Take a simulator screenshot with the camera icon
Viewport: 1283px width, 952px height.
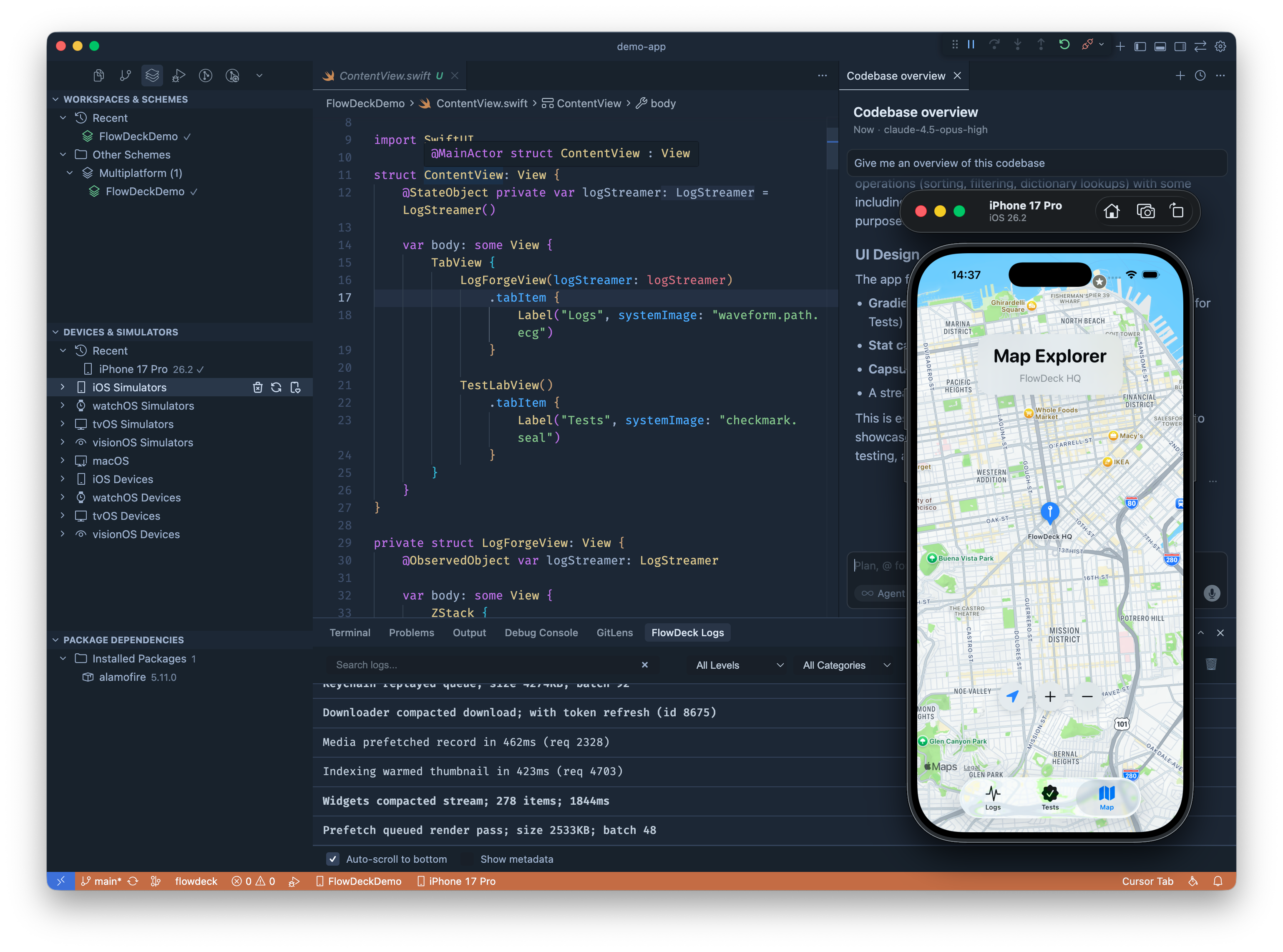[x=1146, y=211]
